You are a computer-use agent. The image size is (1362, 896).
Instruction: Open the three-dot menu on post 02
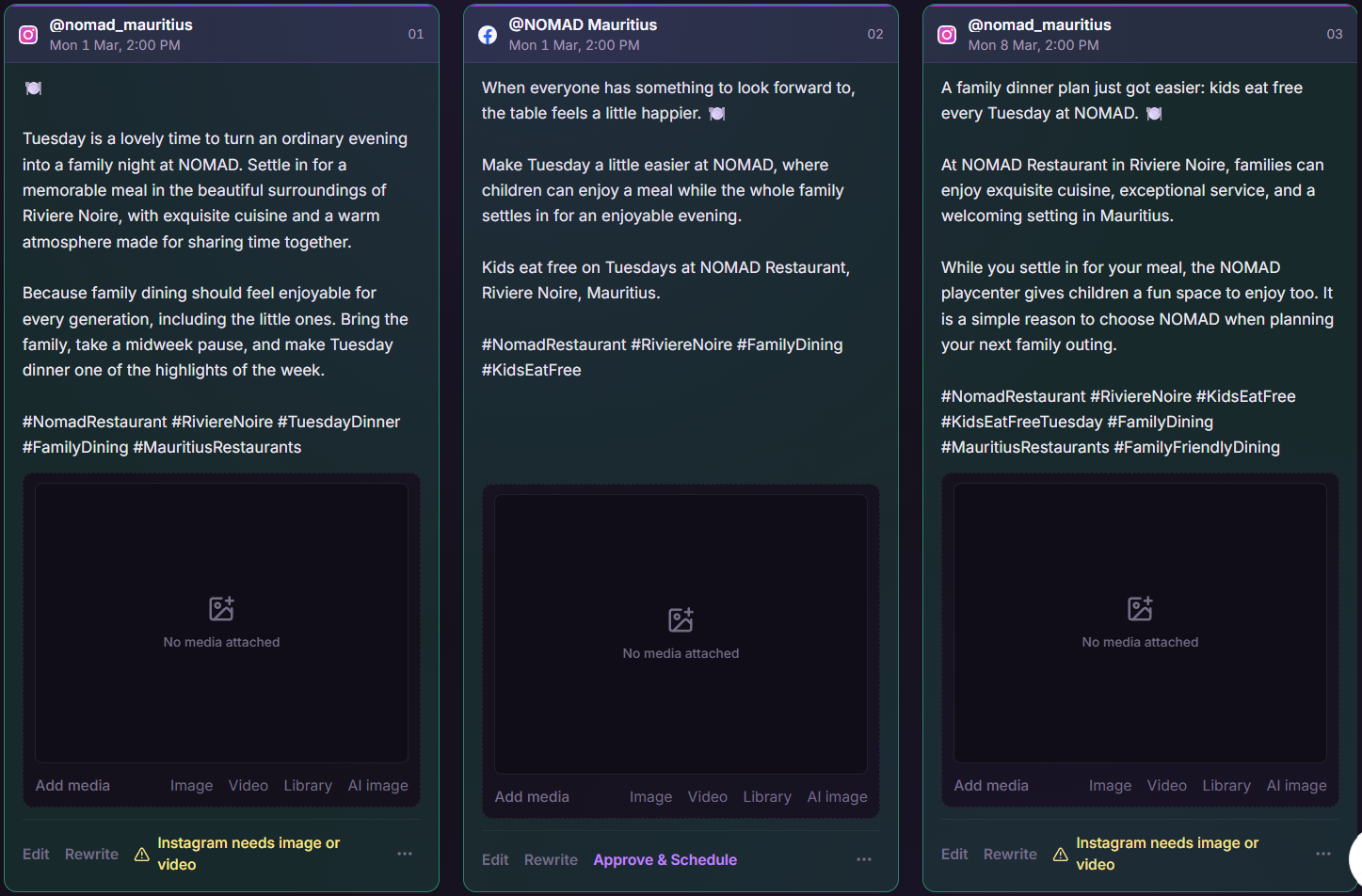click(x=864, y=859)
